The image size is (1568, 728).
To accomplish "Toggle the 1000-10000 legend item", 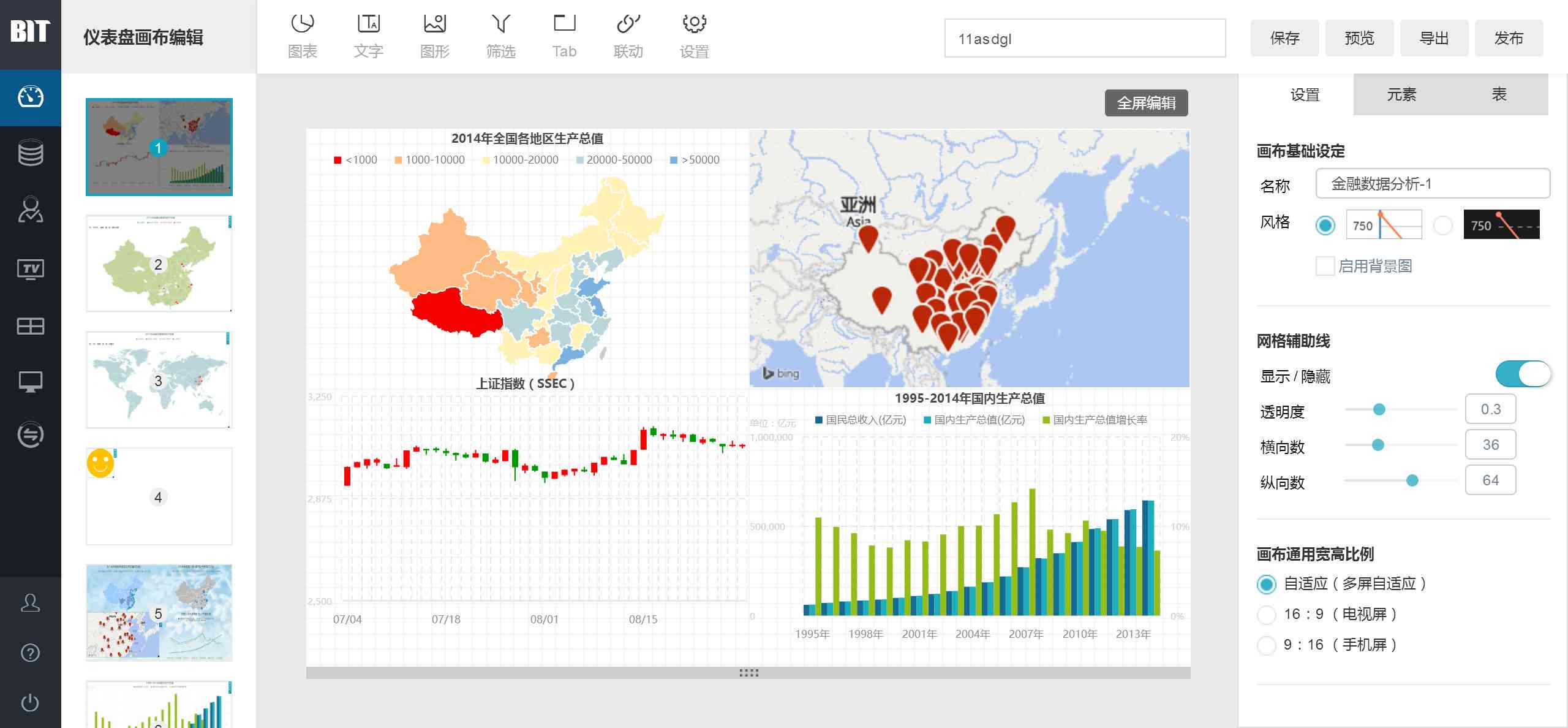I will click(x=429, y=160).
